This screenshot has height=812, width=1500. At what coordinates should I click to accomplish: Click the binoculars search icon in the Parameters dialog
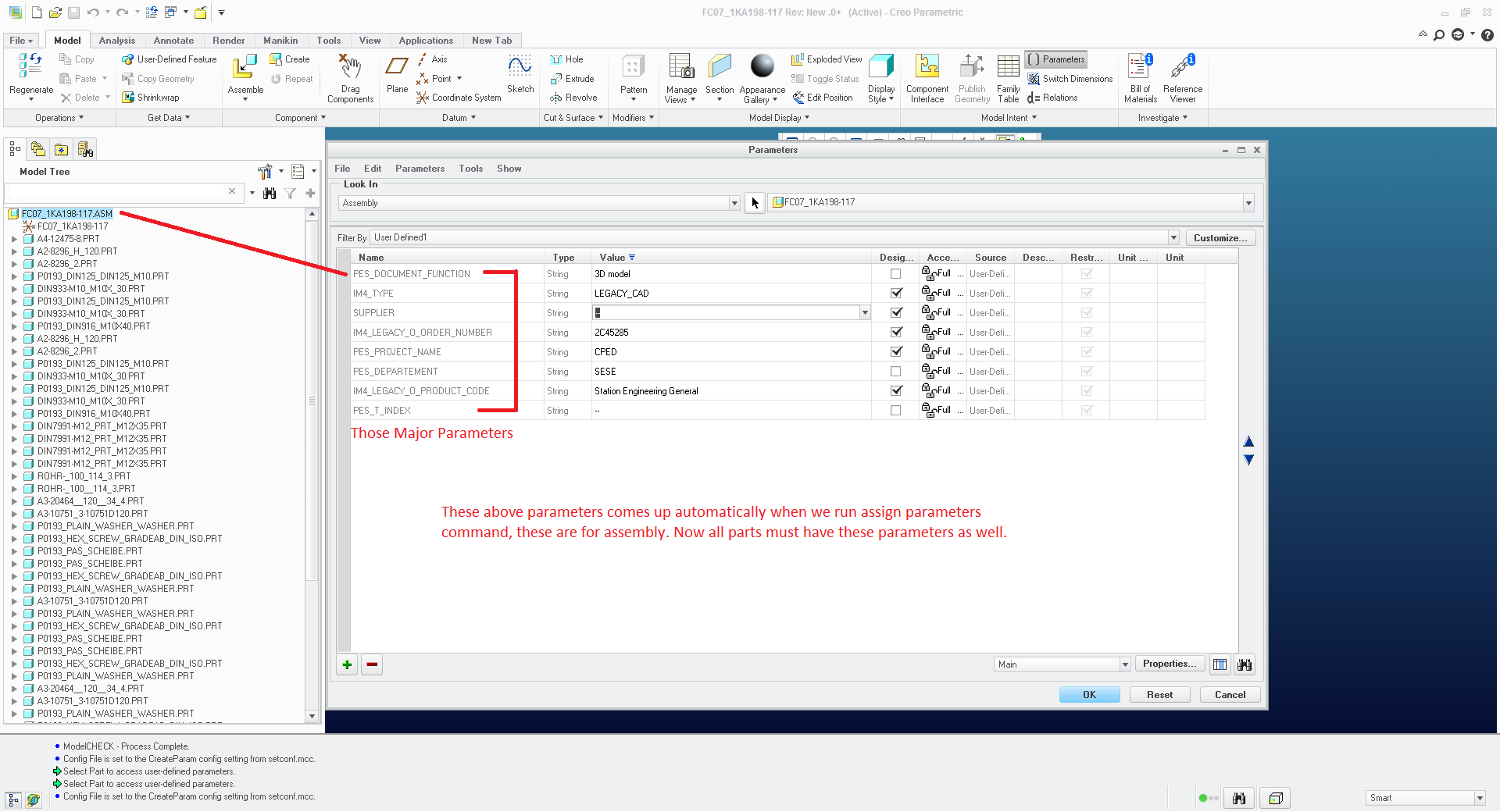tap(1245, 664)
